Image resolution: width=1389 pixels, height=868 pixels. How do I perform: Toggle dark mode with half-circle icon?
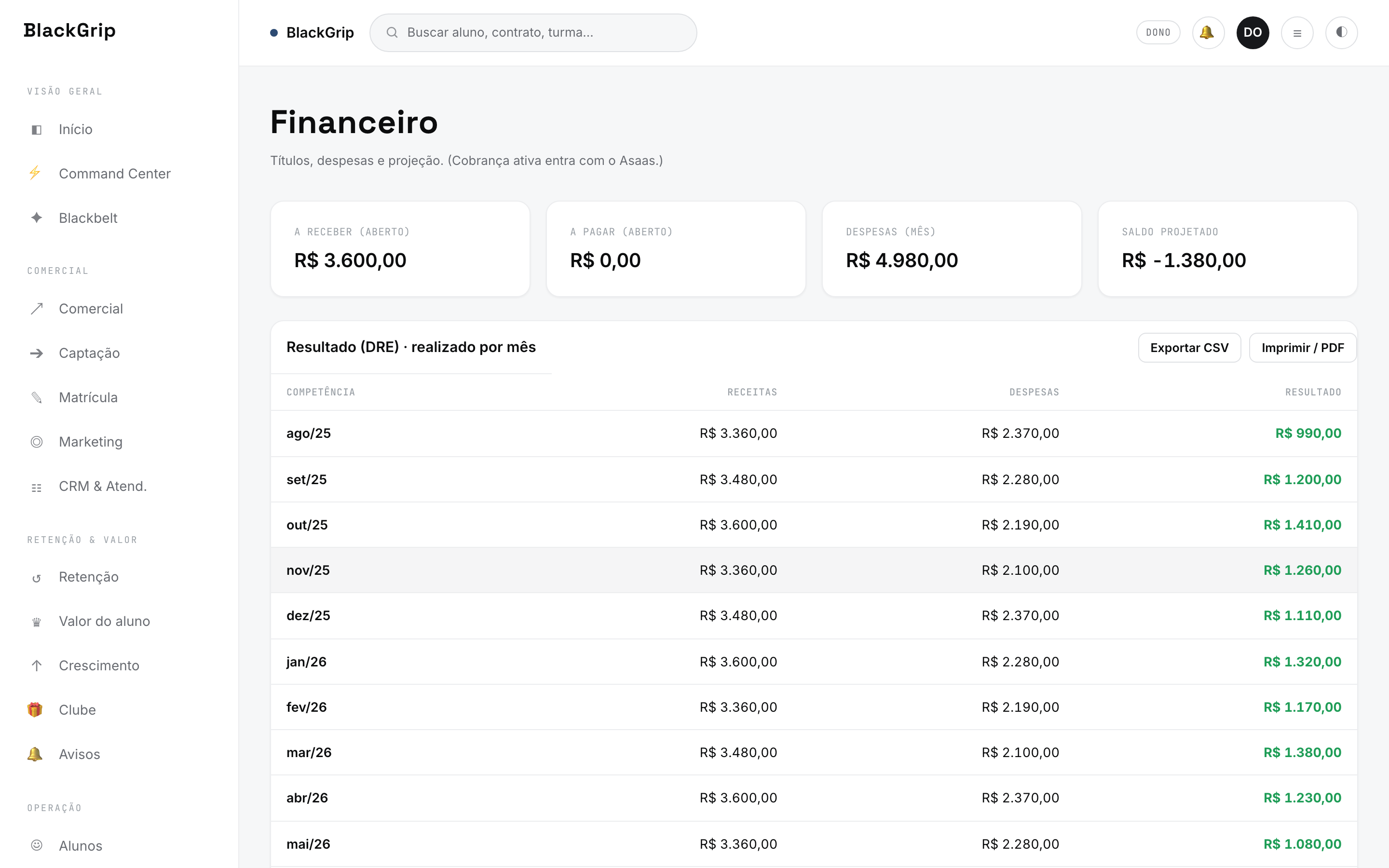(x=1341, y=33)
